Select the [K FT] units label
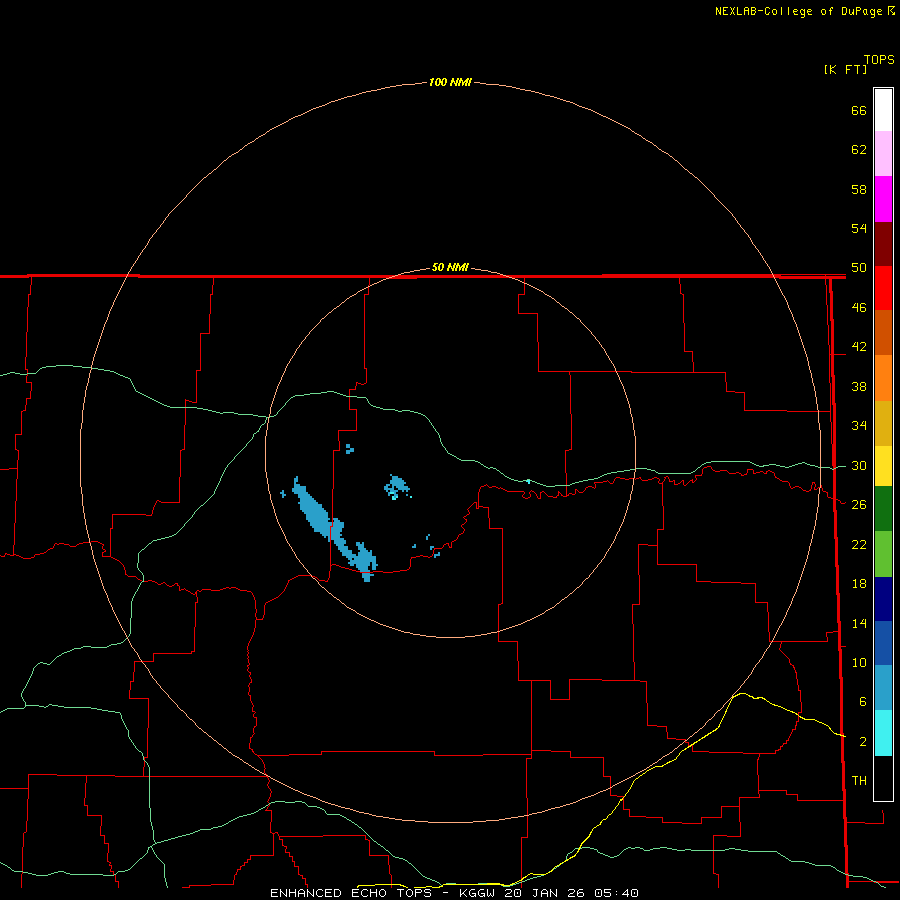The width and height of the screenshot is (900, 900). click(845, 69)
